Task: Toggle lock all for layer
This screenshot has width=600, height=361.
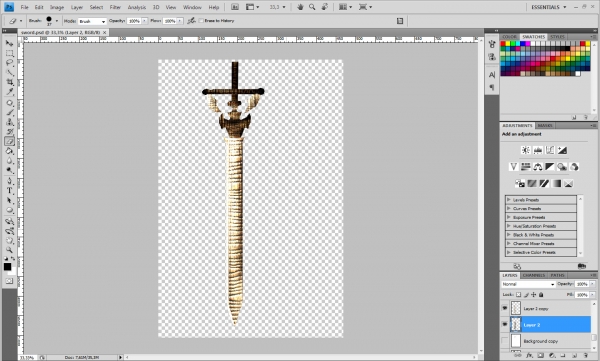Action: coord(541,295)
